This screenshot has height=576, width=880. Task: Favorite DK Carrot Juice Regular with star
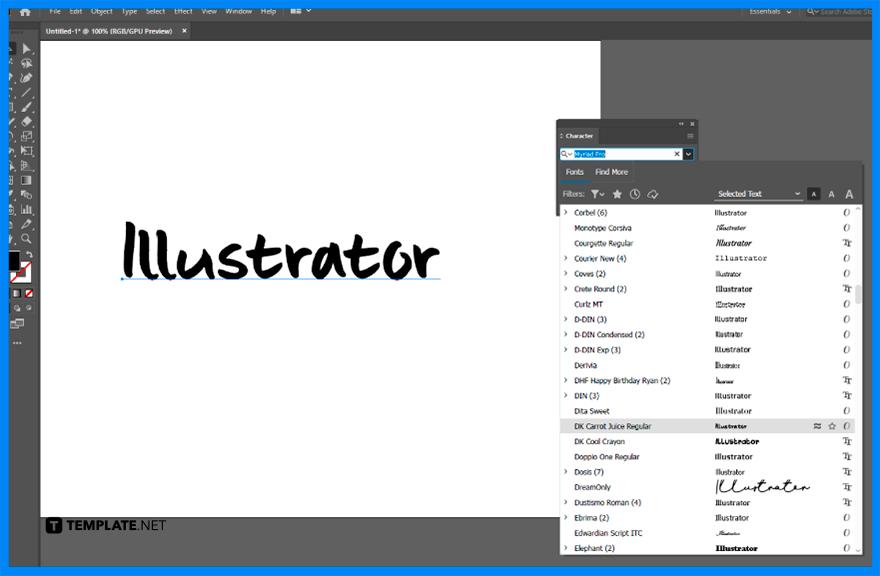(x=831, y=425)
